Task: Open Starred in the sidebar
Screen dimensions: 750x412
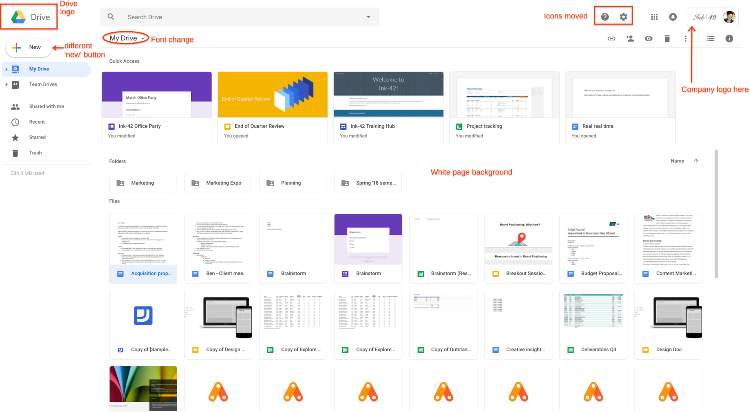Action: click(37, 136)
